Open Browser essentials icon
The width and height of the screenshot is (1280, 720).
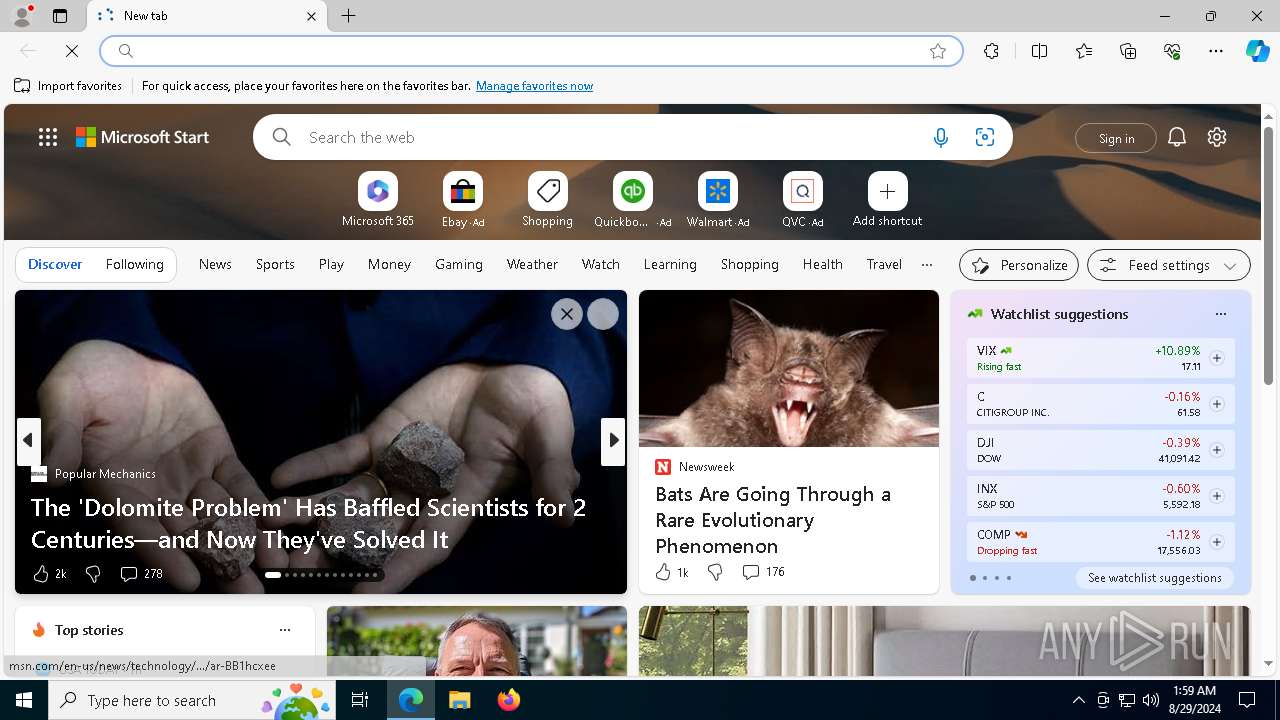1172,51
